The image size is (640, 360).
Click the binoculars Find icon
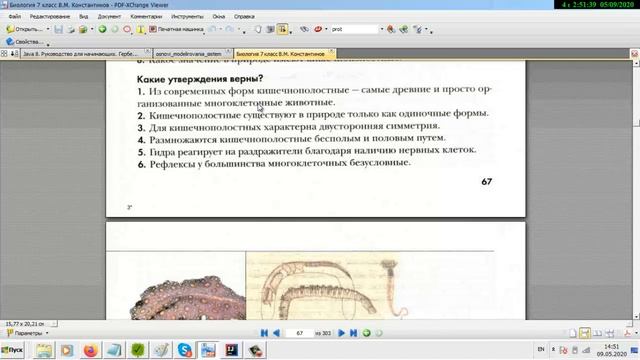[x=304, y=29]
